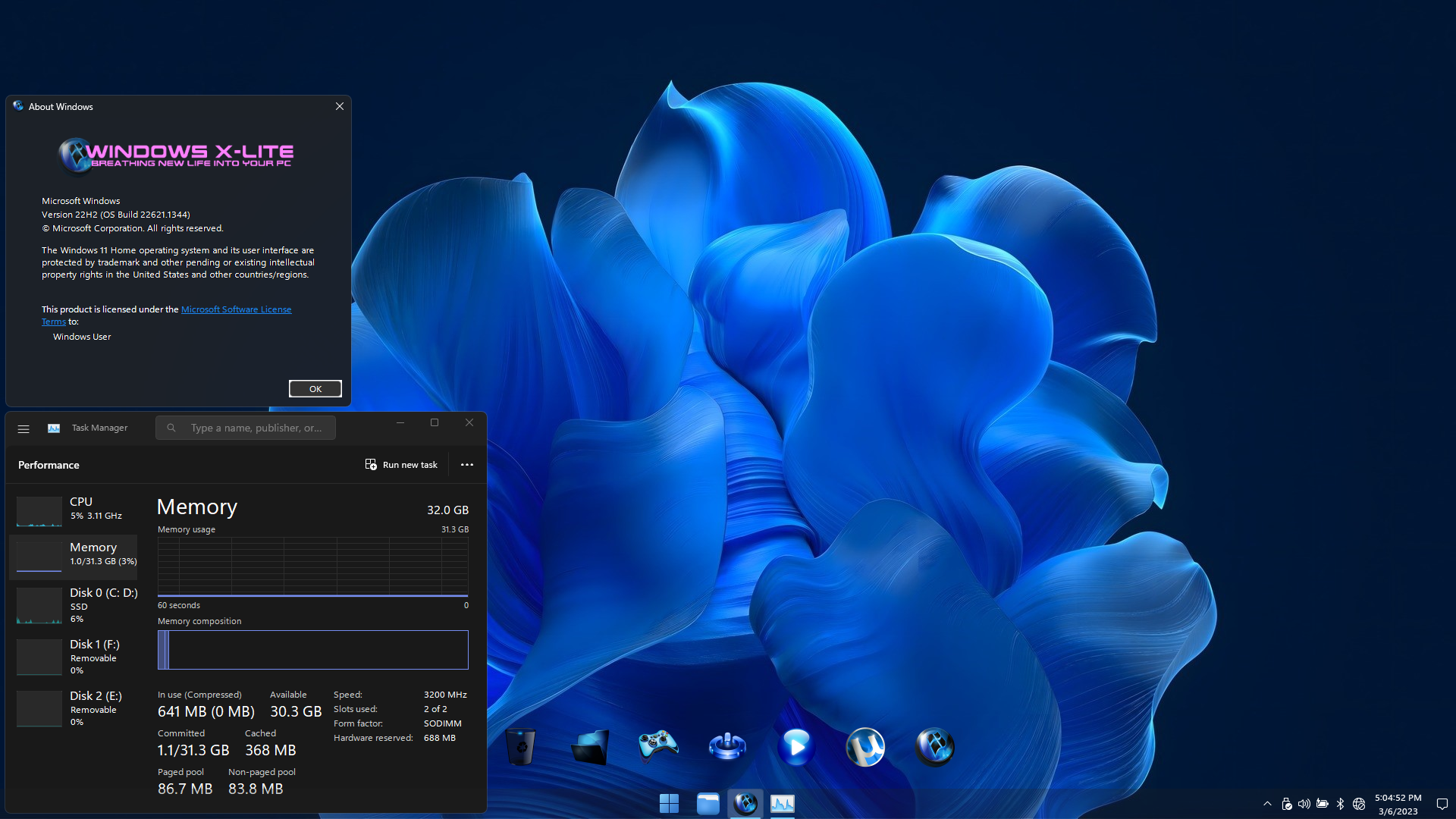Open Microsoft Software License Terms link
The width and height of the screenshot is (1456, 819).
click(x=236, y=309)
